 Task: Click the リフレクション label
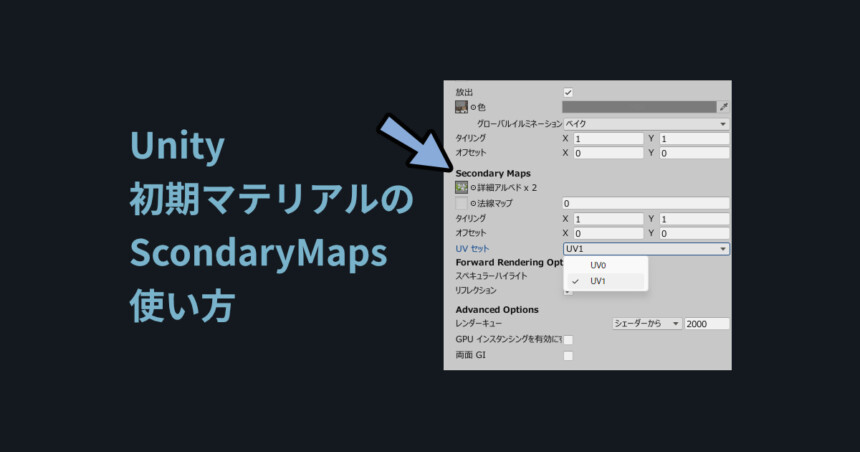tap(476, 290)
